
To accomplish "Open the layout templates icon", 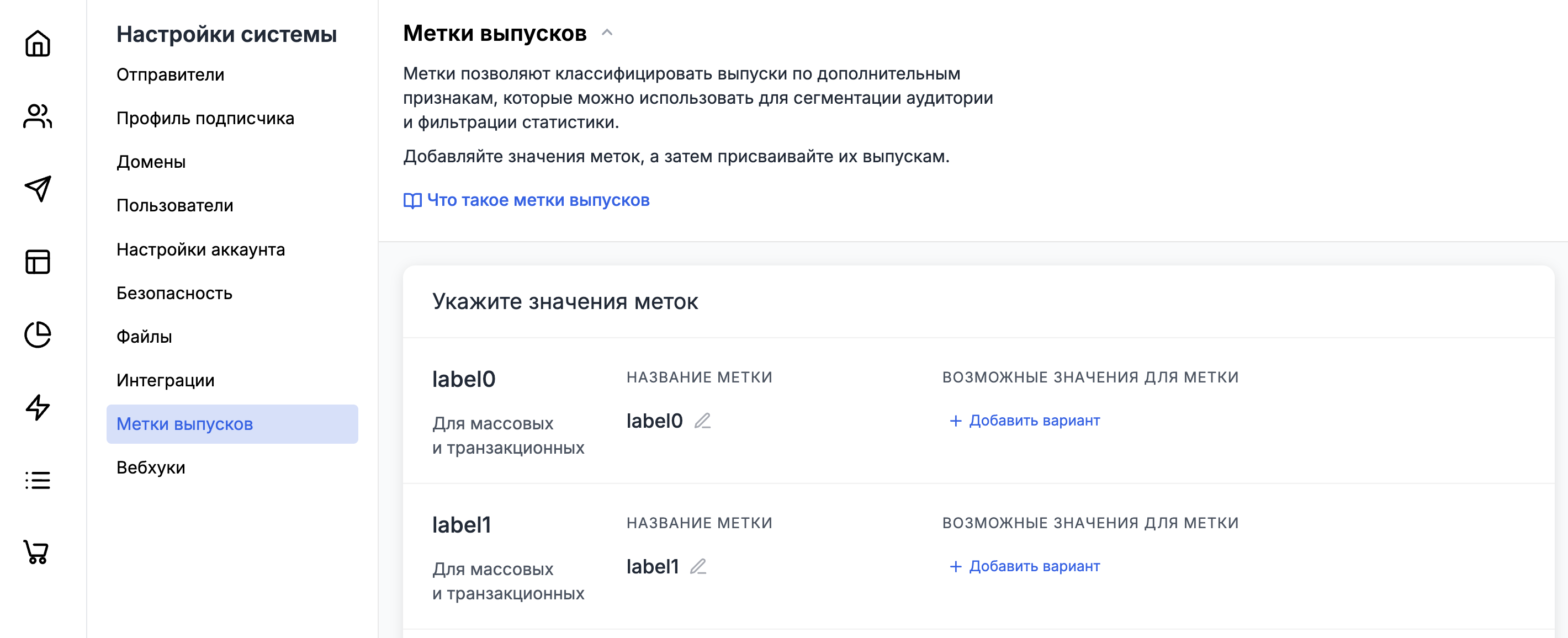I will pyautogui.click(x=37, y=262).
